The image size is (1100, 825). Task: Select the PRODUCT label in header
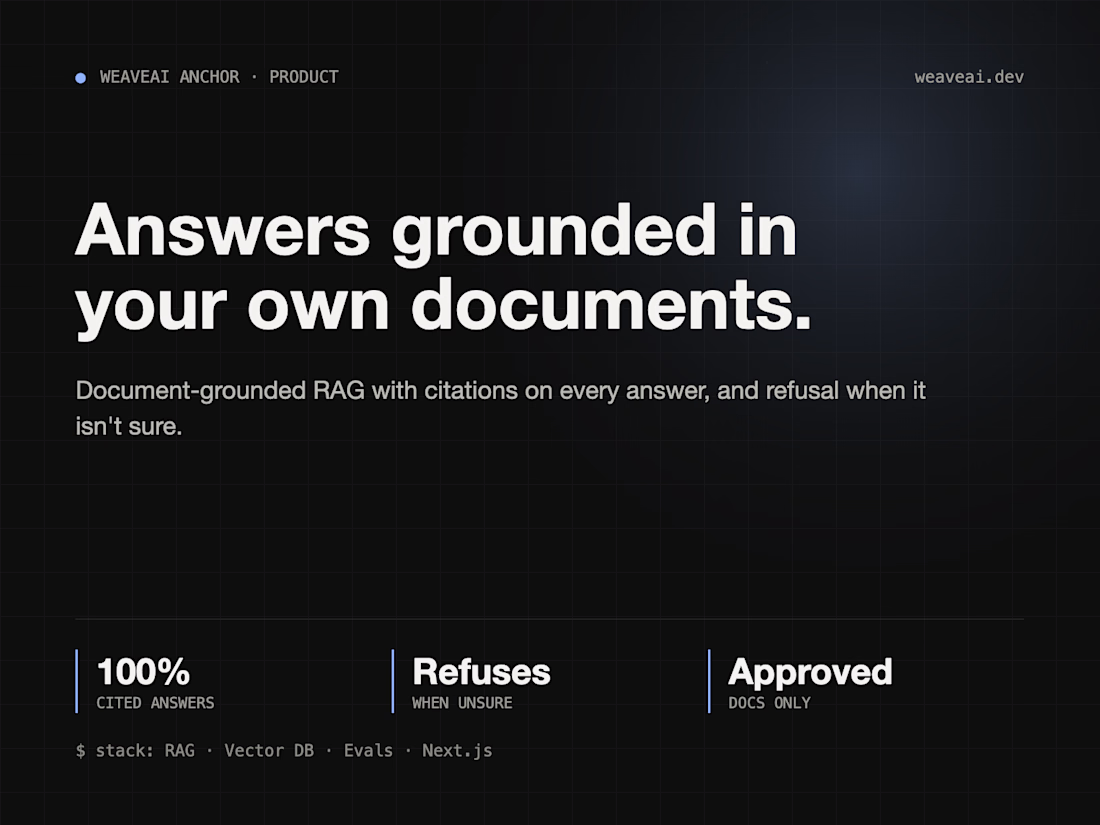[x=304, y=77]
